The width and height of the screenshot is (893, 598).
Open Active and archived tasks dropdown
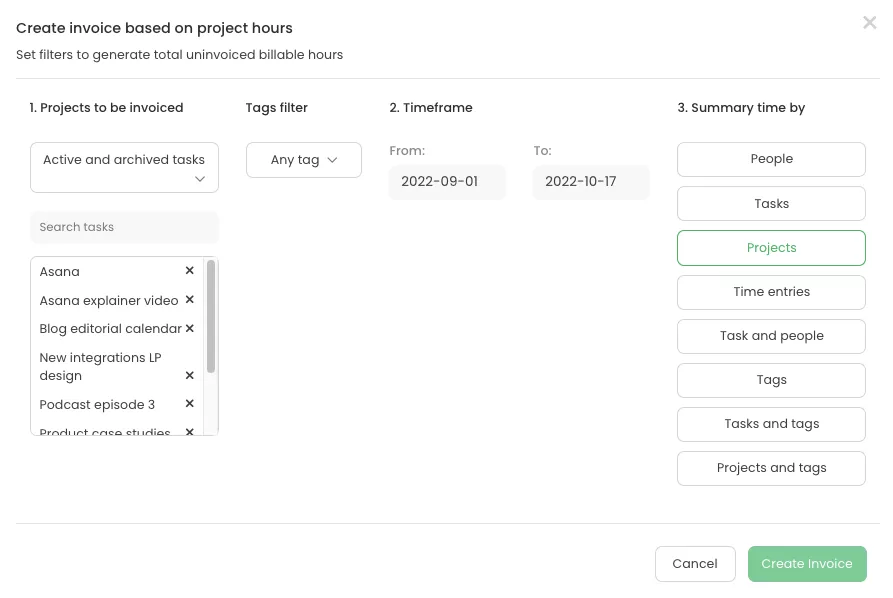(124, 168)
